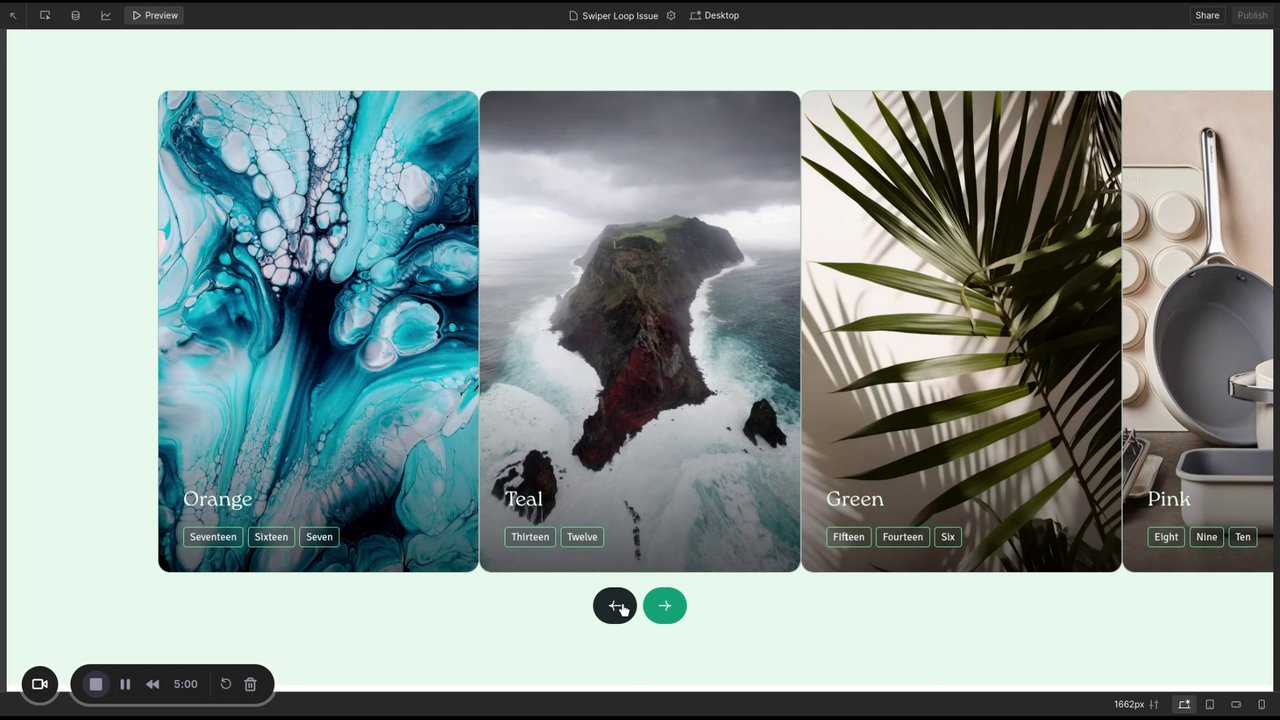This screenshot has width=1280, height=720.
Task: Click the video camera recorder icon
Action: (x=40, y=684)
